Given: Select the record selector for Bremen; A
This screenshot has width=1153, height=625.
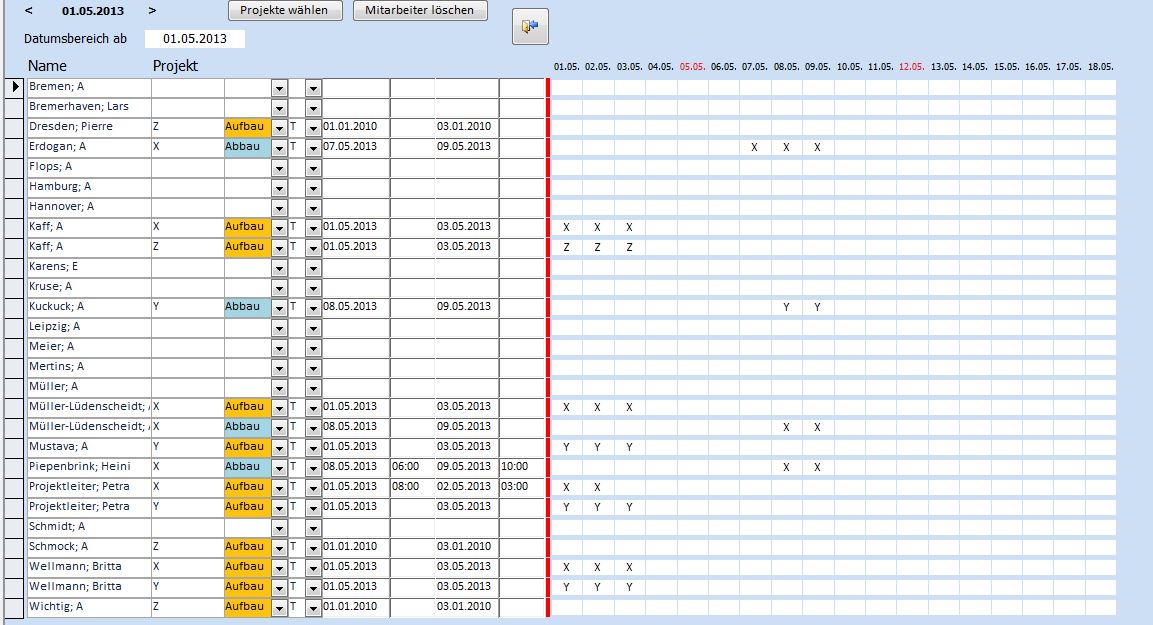Looking at the screenshot, I should pyautogui.click(x=15, y=87).
